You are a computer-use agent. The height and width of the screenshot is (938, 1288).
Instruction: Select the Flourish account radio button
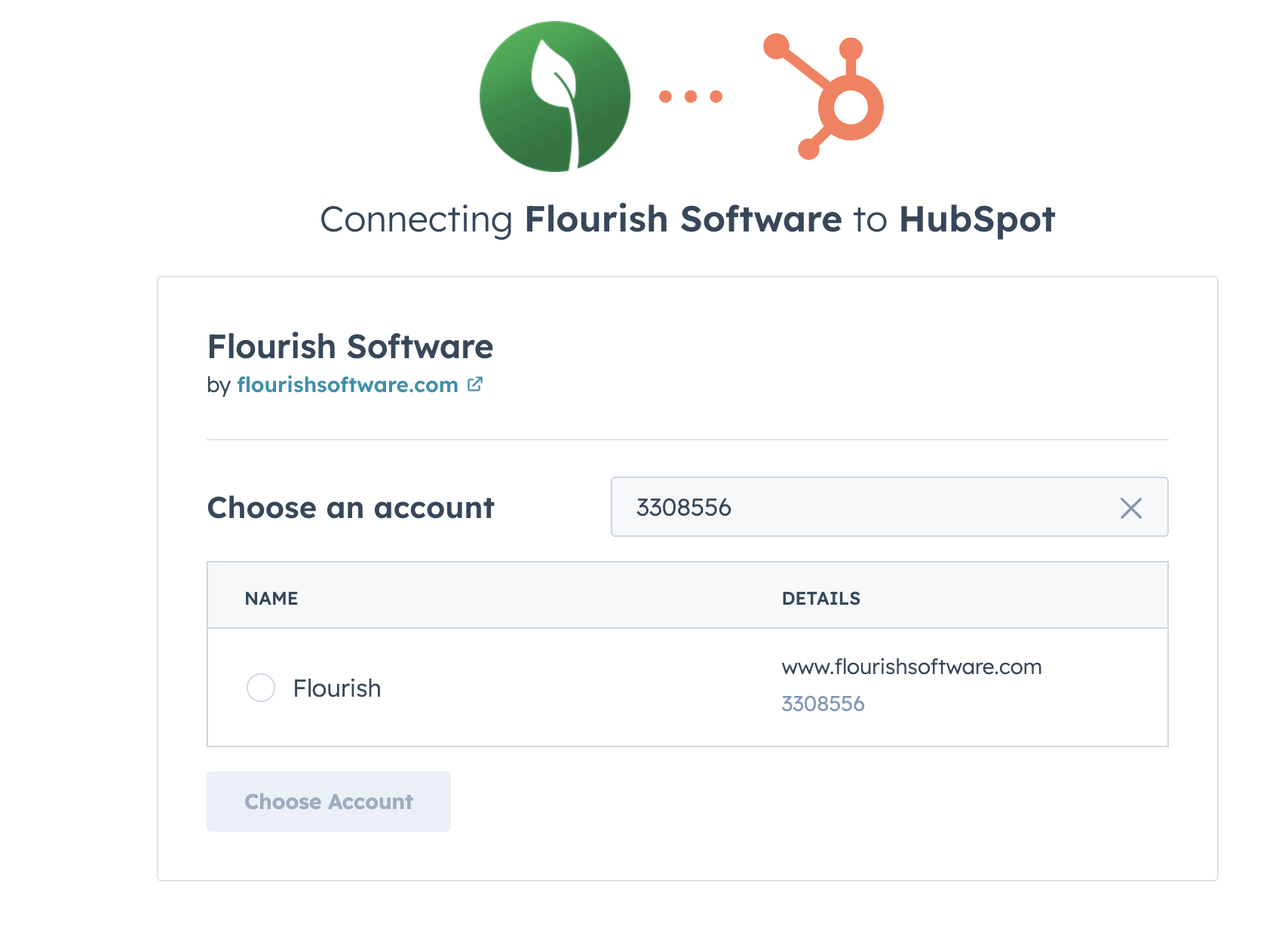pyautogui.click(x=261, y=688)
